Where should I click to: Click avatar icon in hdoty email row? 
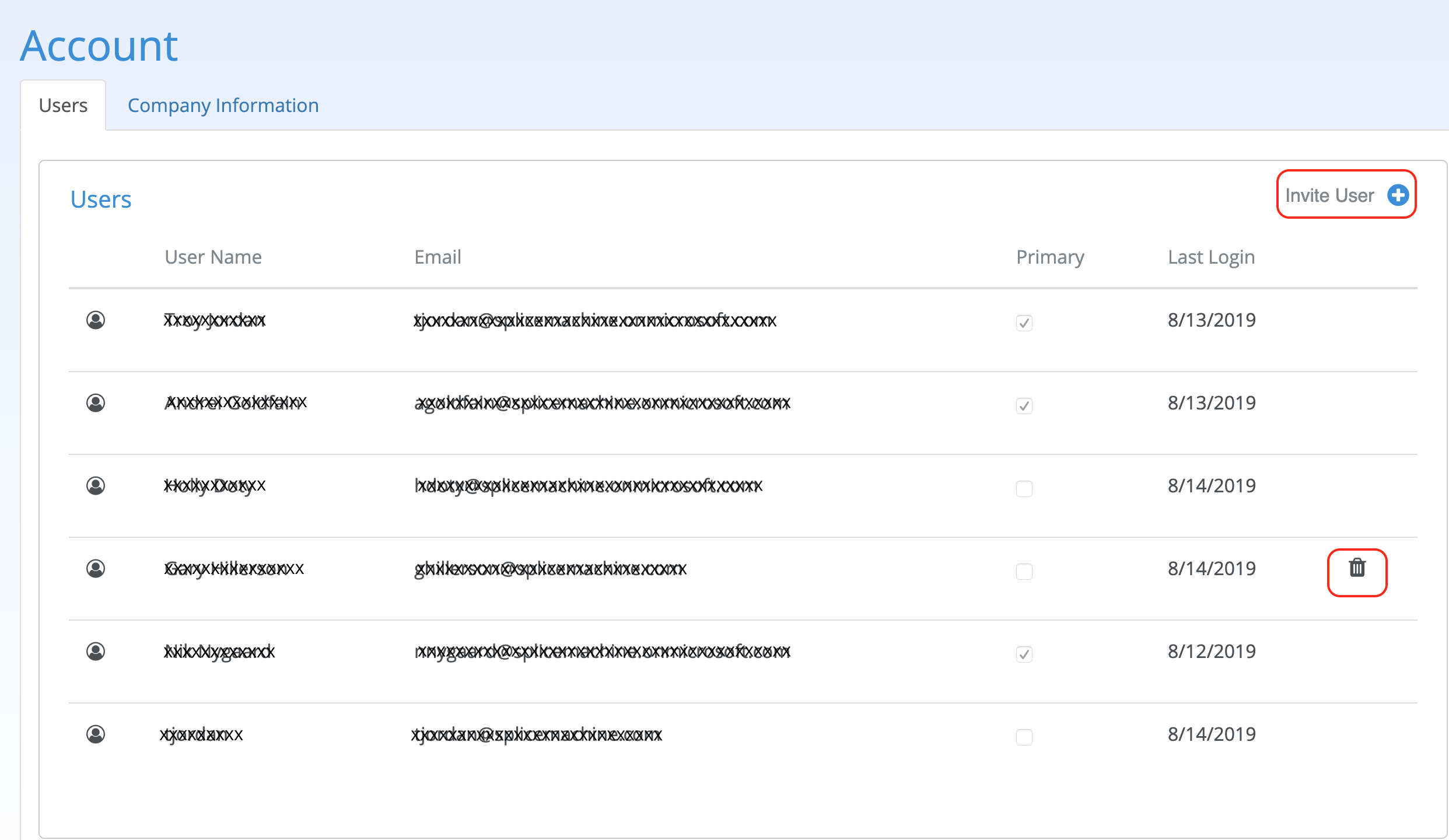point(96,485)
